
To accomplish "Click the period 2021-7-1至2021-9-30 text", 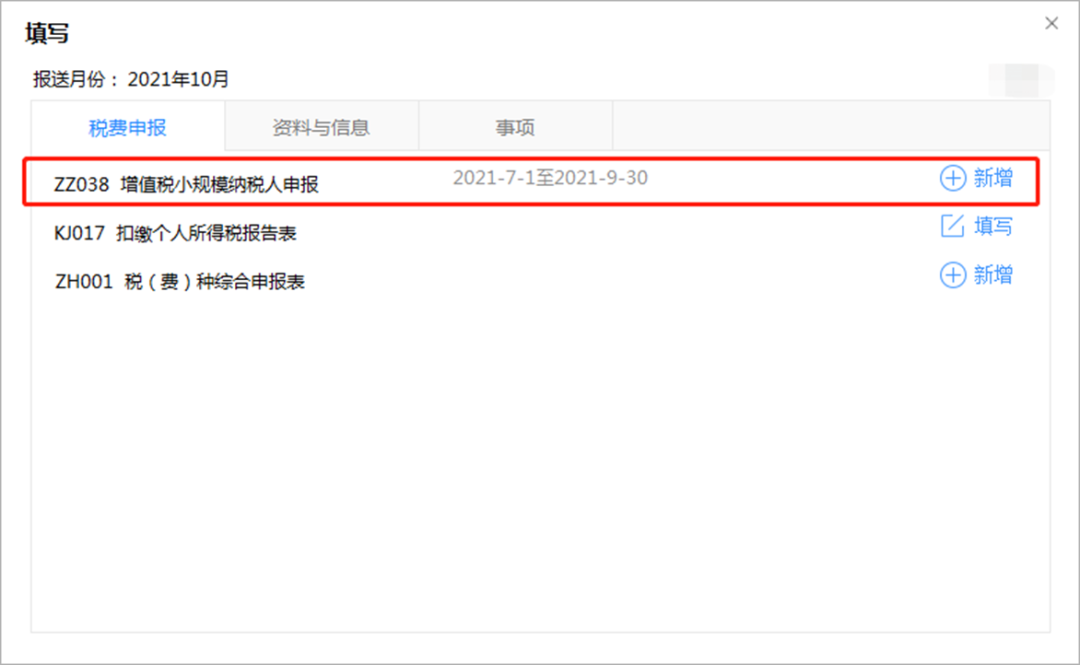I will pyautogui.click(x=550, y=178).
